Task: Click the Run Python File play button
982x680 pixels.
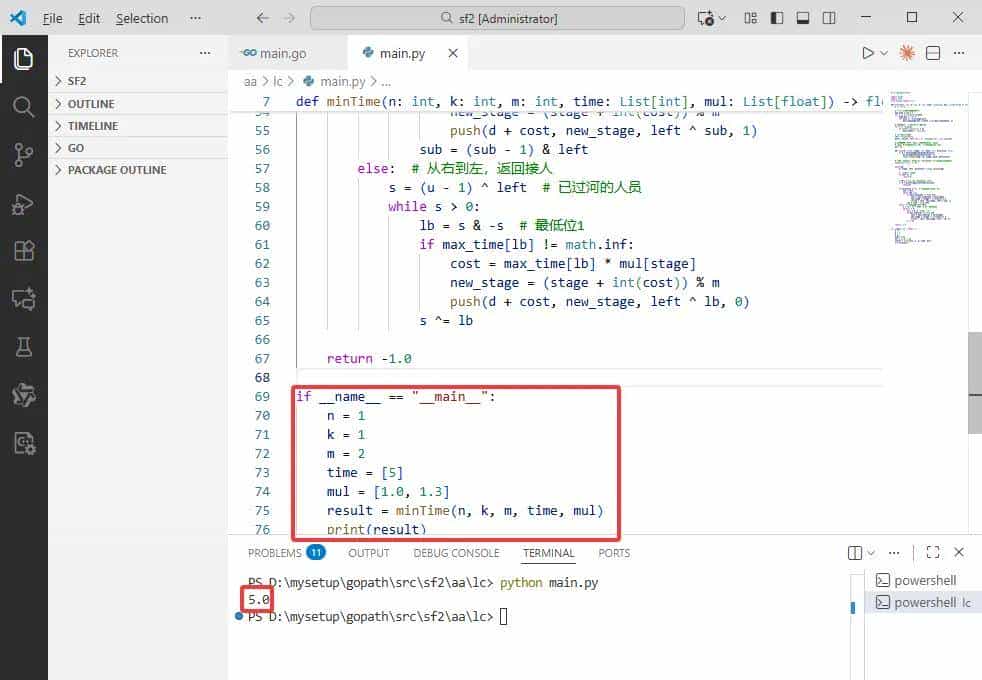Action: click(x=868, y=53)
